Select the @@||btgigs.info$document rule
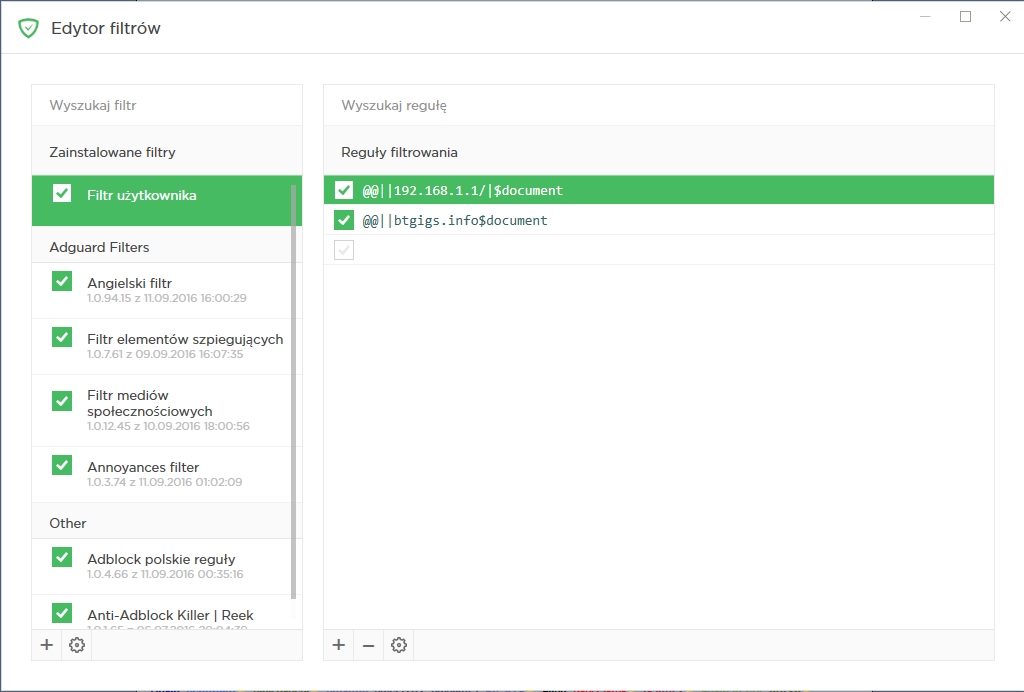 tap(659, 220)
